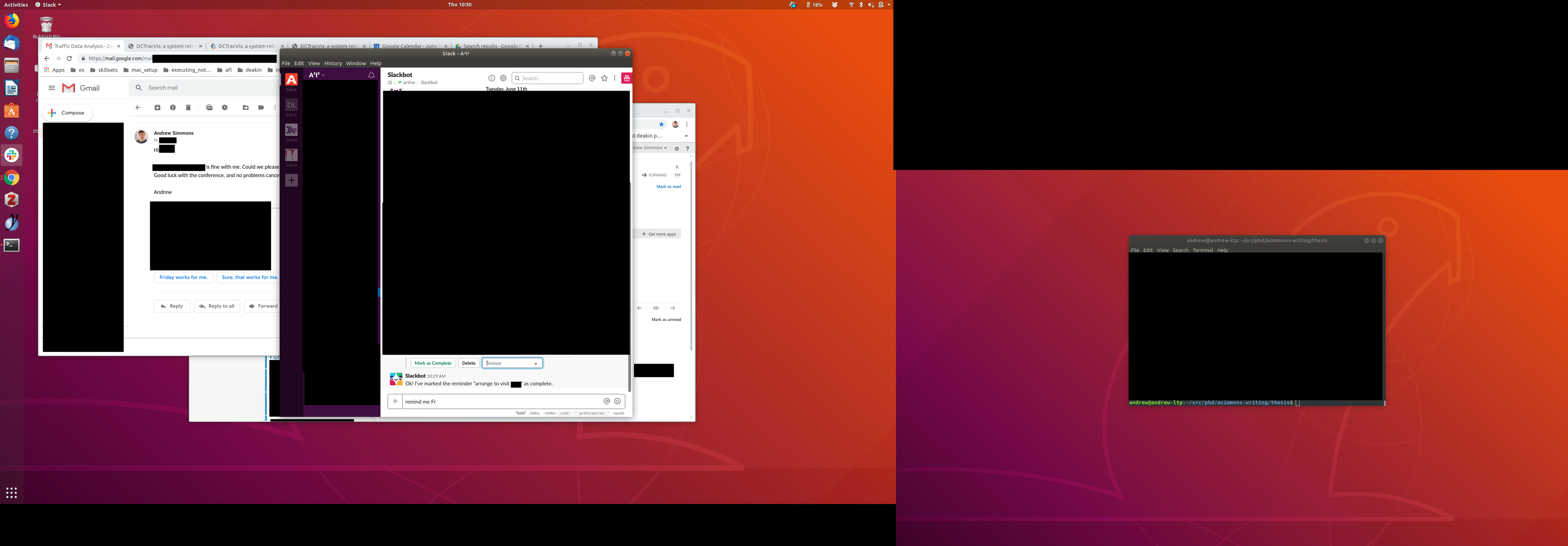The width and height of the screenshot is (1568, 546).
Task: Open emoji picker in message box
Action: [617, 401]
